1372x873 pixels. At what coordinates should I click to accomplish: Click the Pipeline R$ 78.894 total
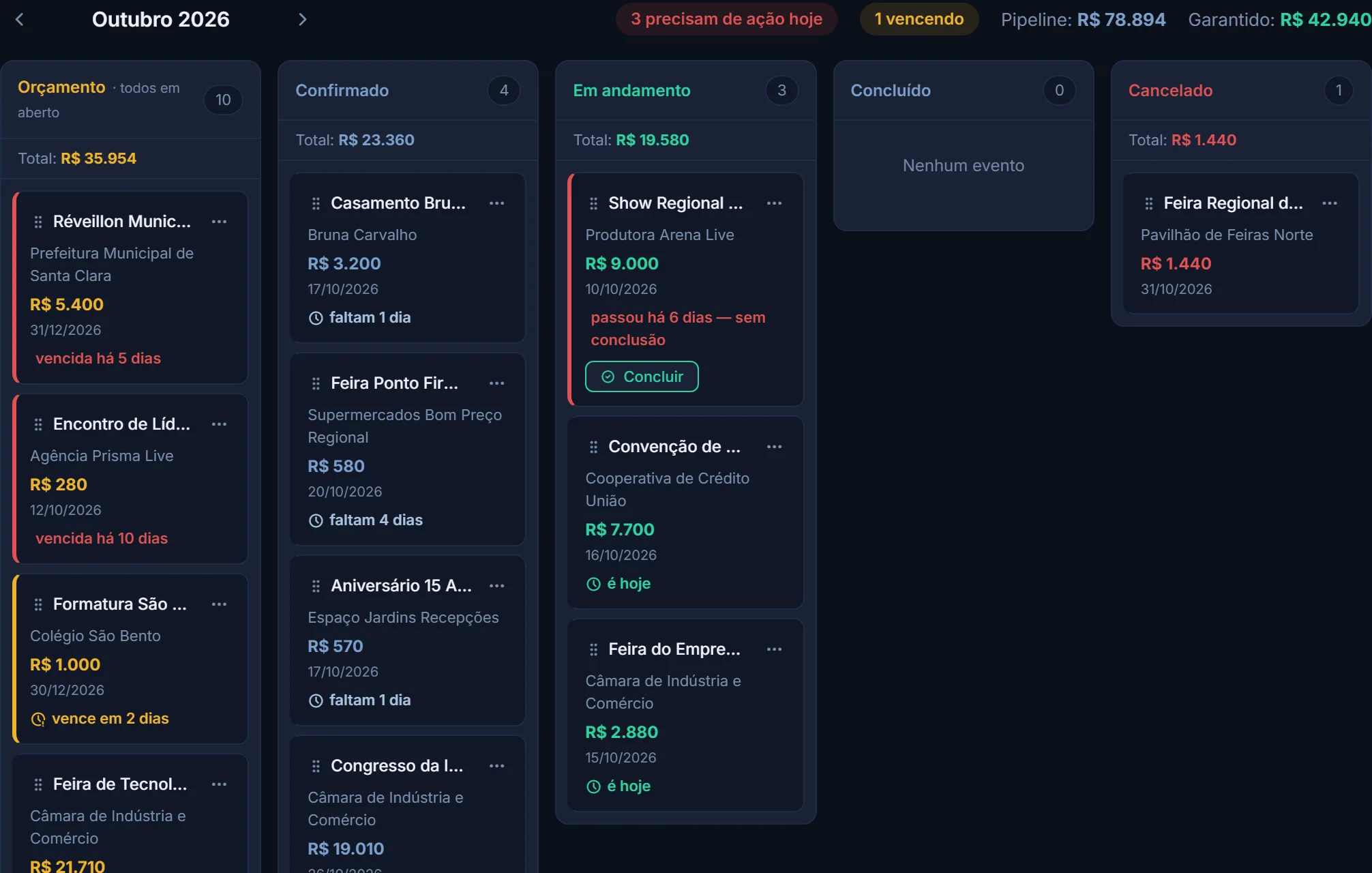click(x=1083, y=19)
